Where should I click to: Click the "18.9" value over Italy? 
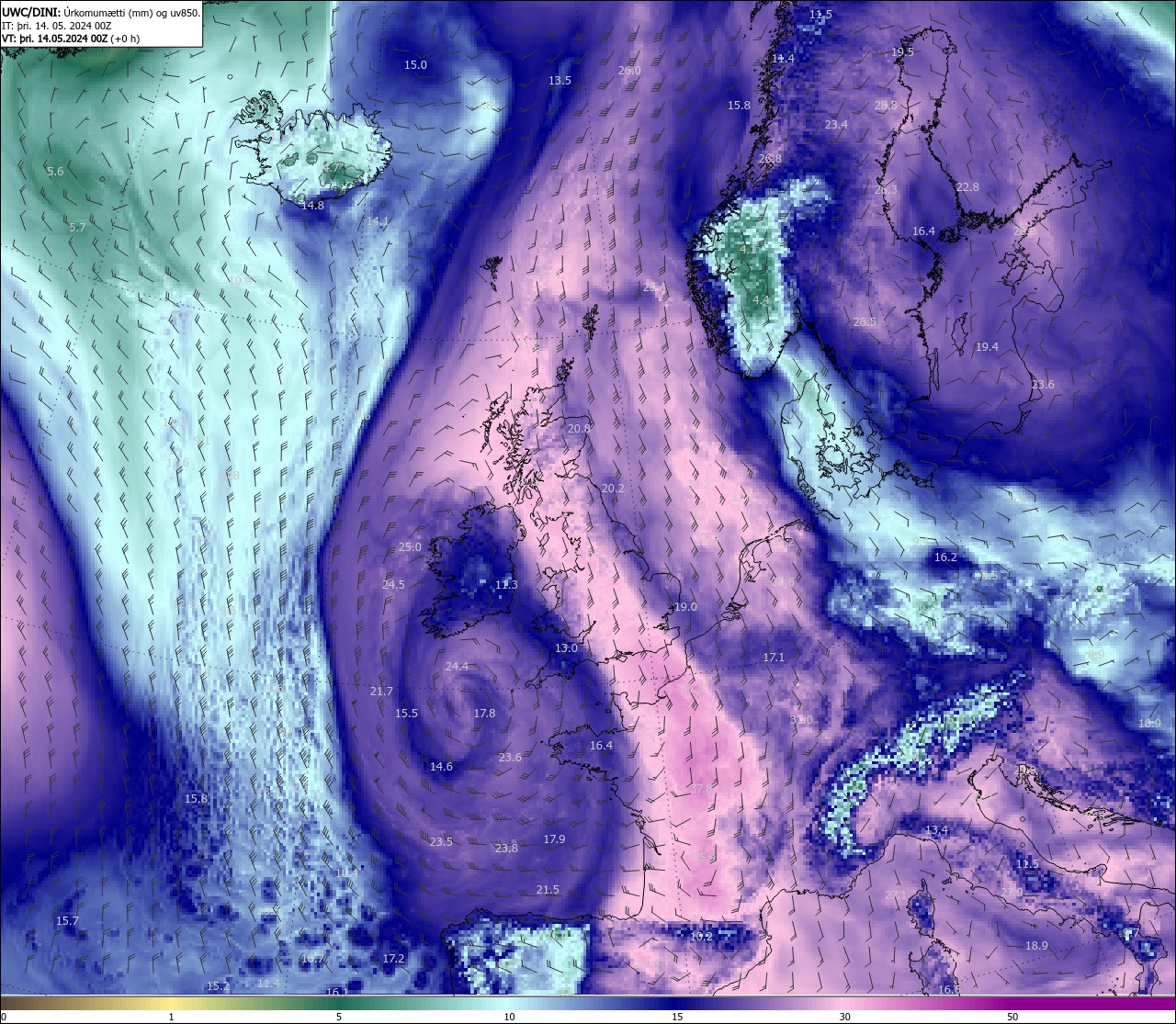click(x=1036, y=946)
